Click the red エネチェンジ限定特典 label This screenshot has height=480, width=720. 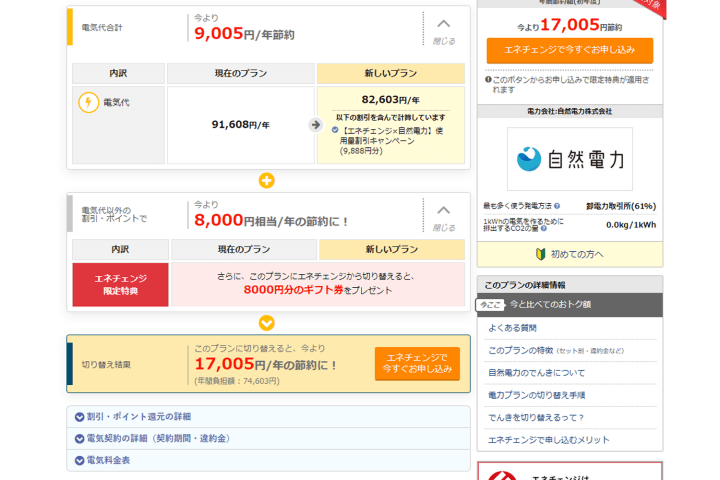coord(120,285)
